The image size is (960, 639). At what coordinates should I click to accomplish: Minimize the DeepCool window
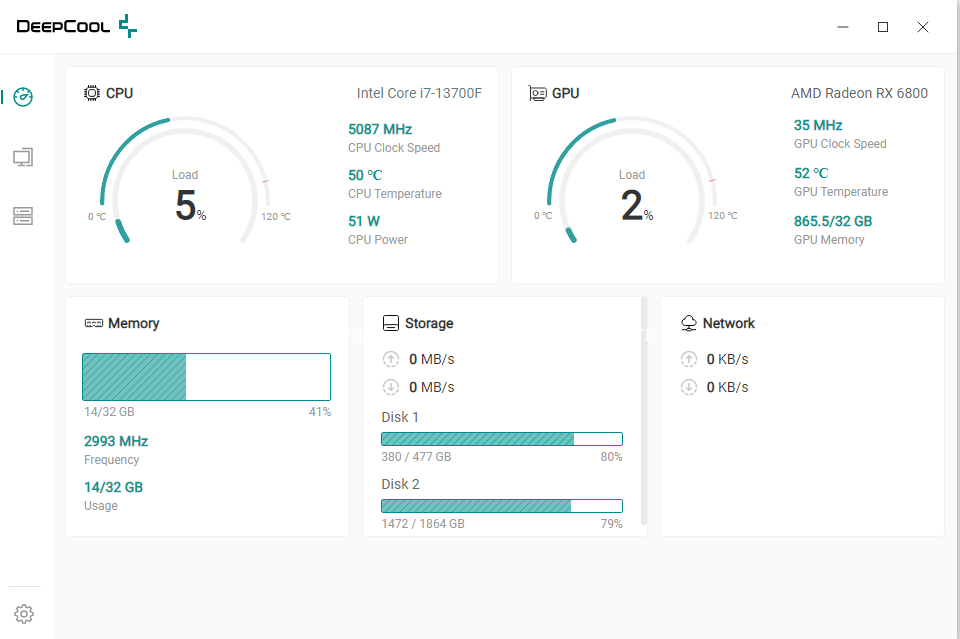pyautogui.click(x=843, y=27)
